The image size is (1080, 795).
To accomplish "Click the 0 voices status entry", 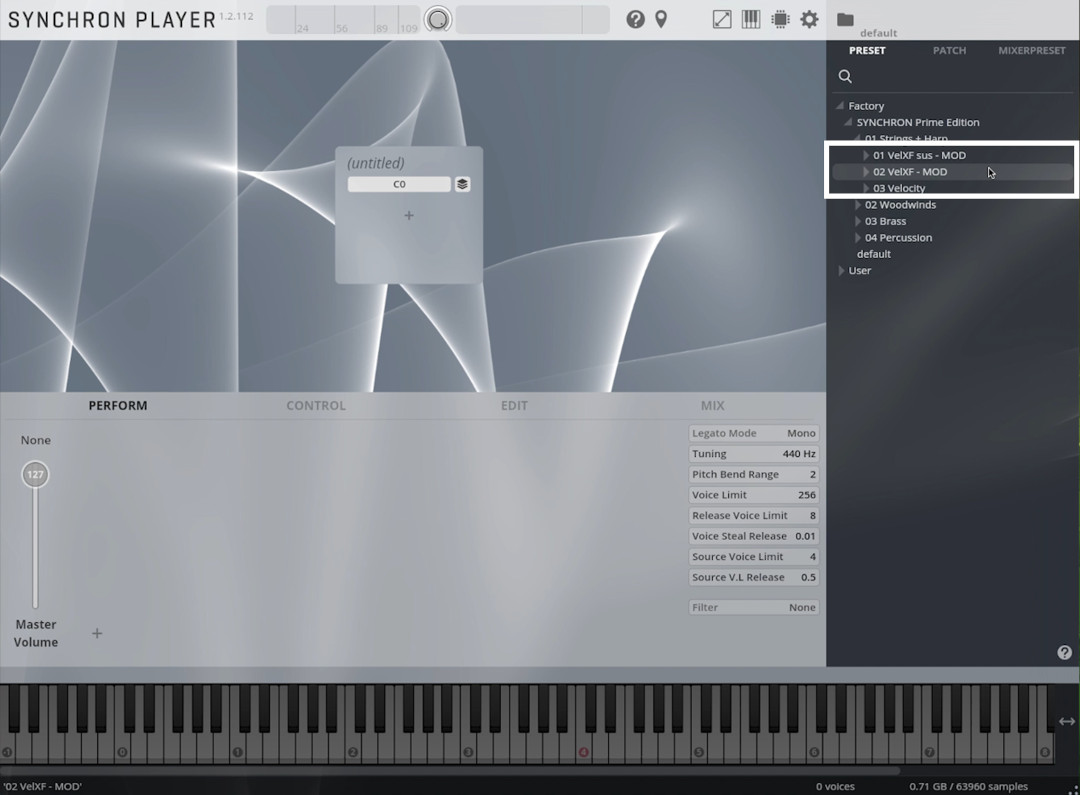I will [835, 787].
